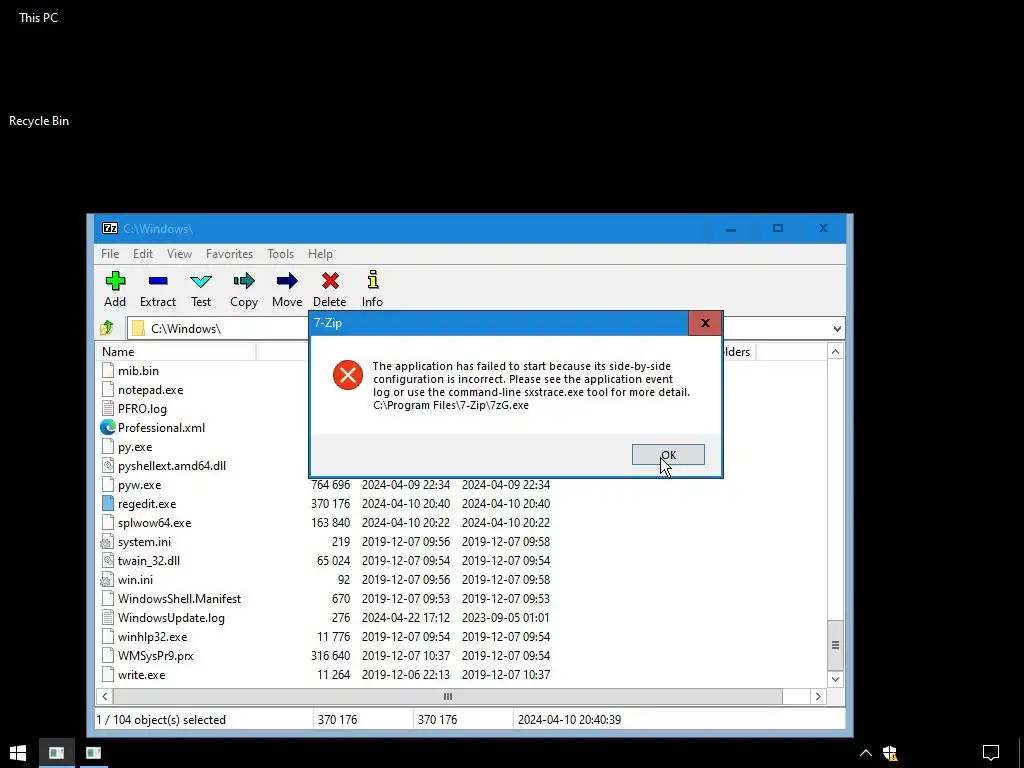Select the win.ini gear icon
The height and width of the screenshot is (768, 1024).
(106, 580)
